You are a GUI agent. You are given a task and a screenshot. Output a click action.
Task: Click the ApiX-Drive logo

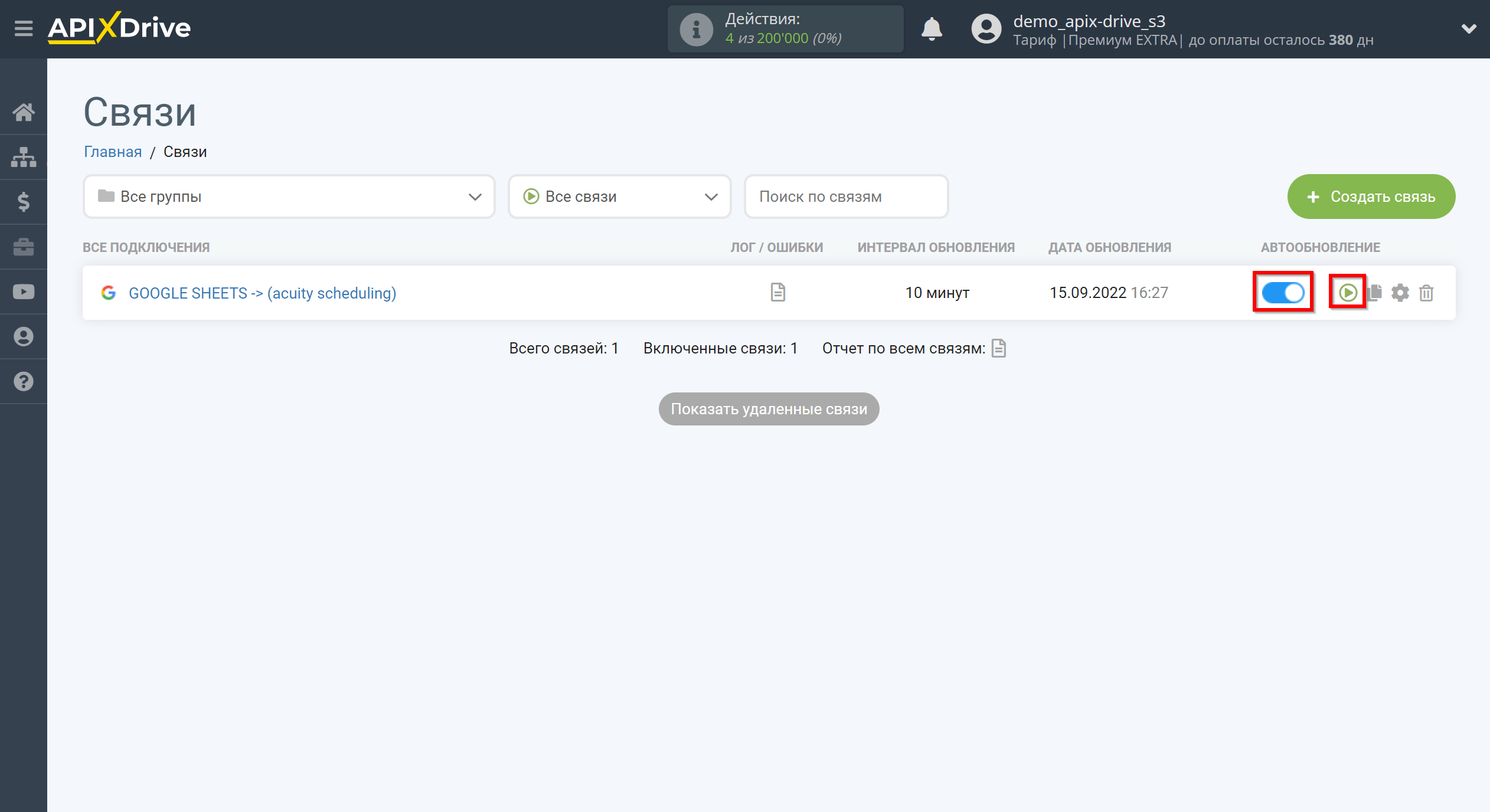tap(119, 28)
